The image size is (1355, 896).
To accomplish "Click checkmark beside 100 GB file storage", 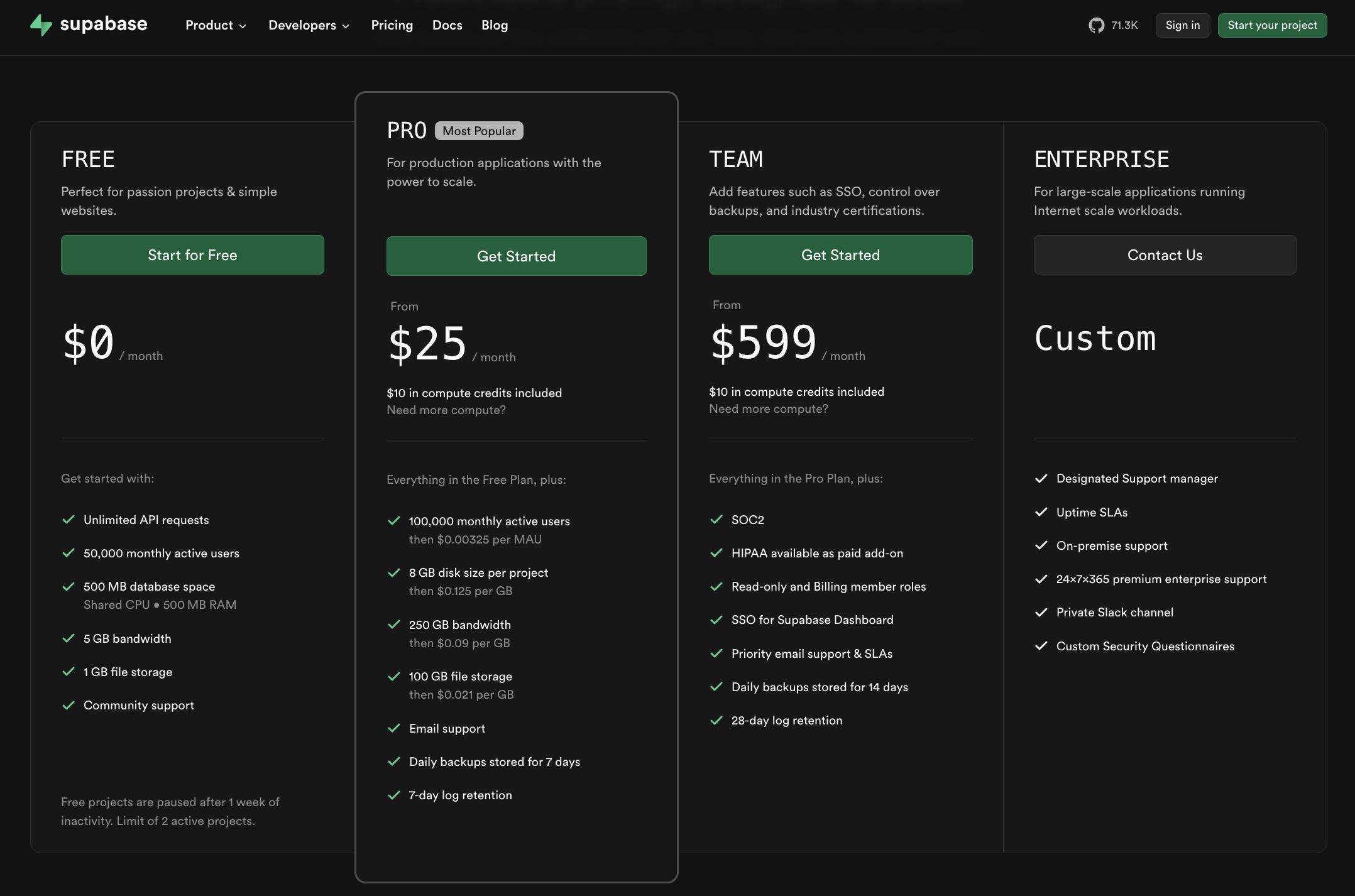I will [394, 676].
